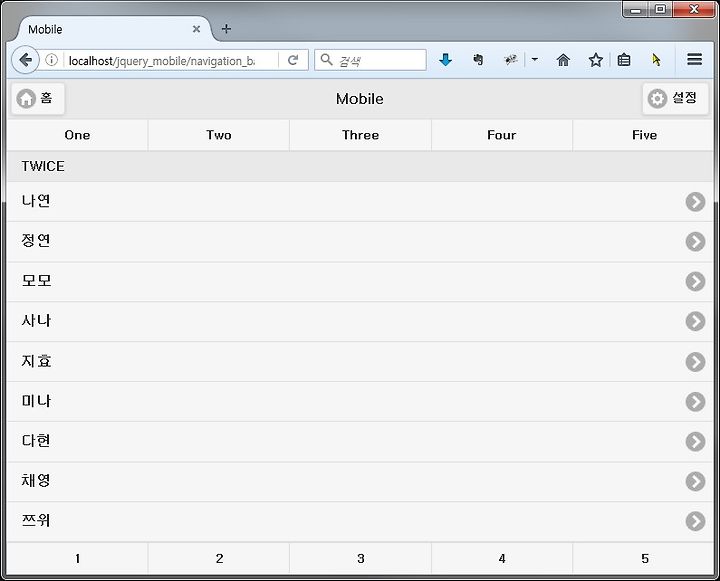Click the hand extension icon in toolbar
This screenshot has width=720, height=581.
(478, 59)
